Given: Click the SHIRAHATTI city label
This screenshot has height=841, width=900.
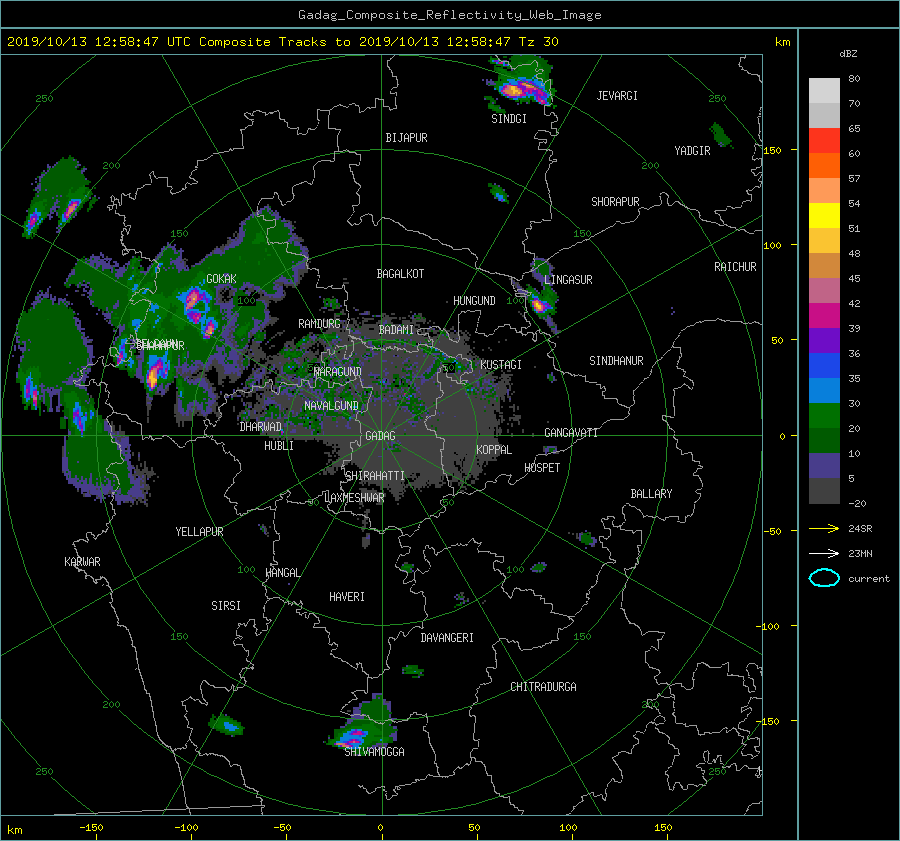Looking at the screenshot, I should (375, 476).
